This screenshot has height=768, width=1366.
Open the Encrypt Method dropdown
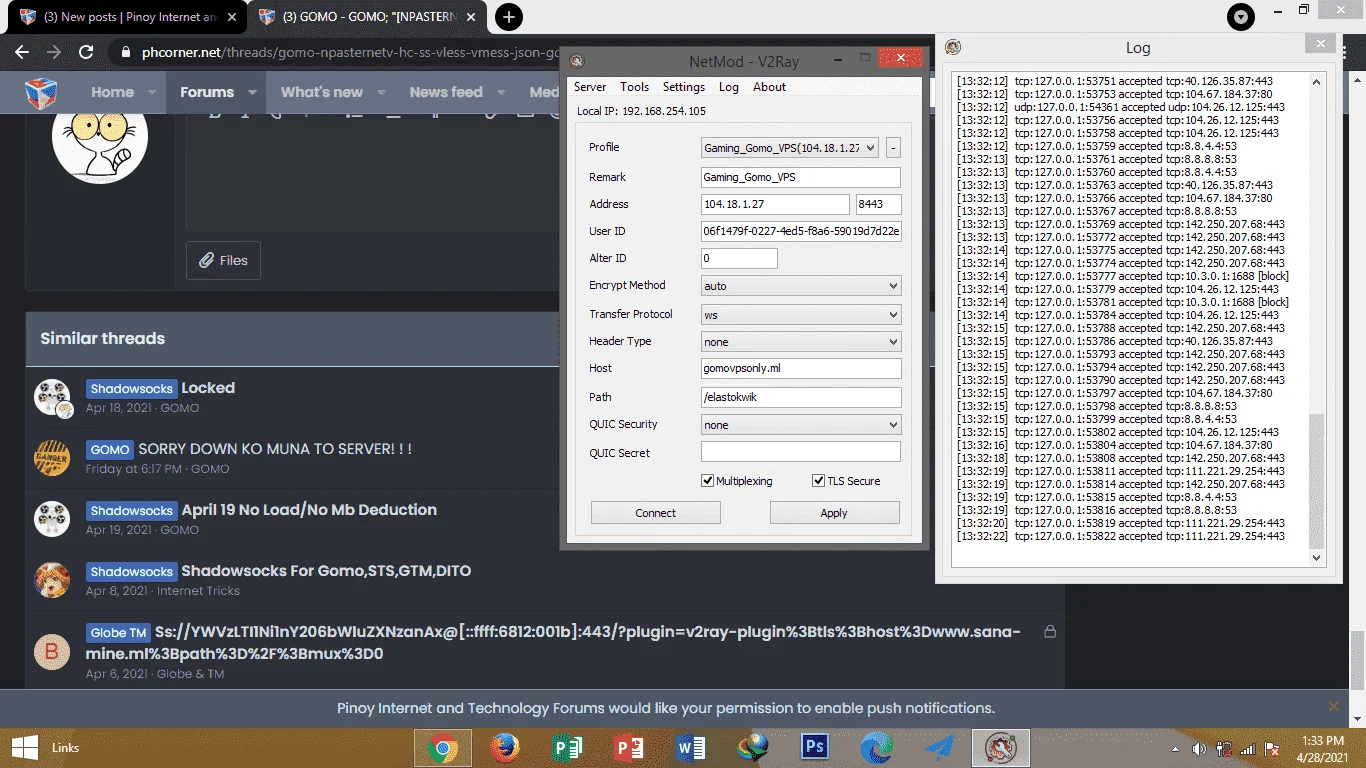point(801,286)
